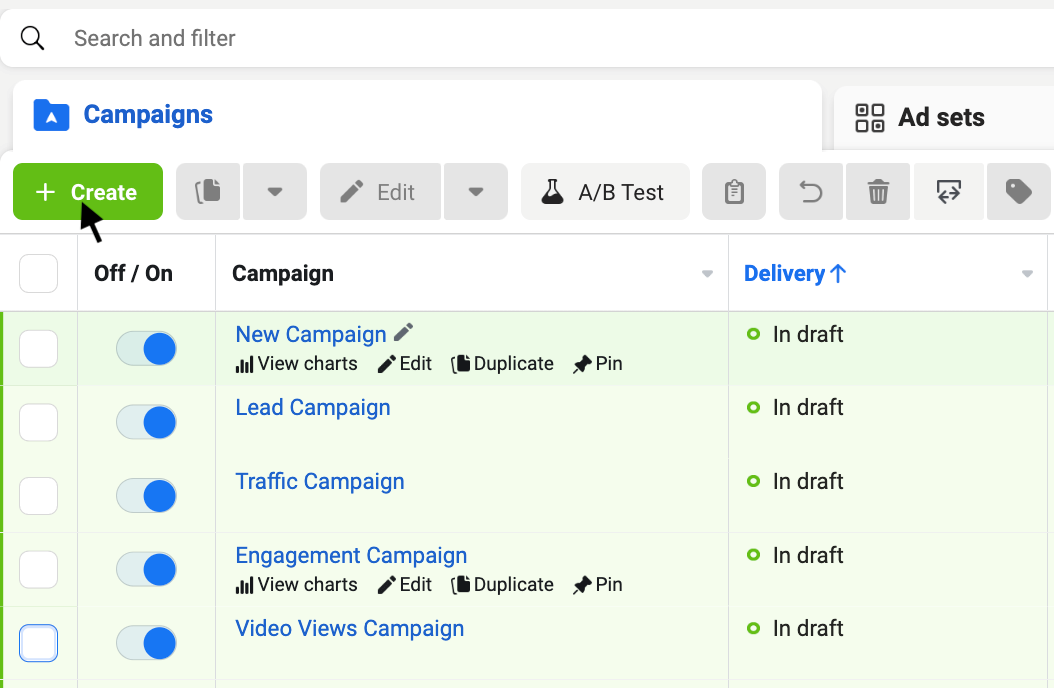Viewport: 1054px width, 688px height.
Task: Click the trash delete icon
Action: coord(878,192)
